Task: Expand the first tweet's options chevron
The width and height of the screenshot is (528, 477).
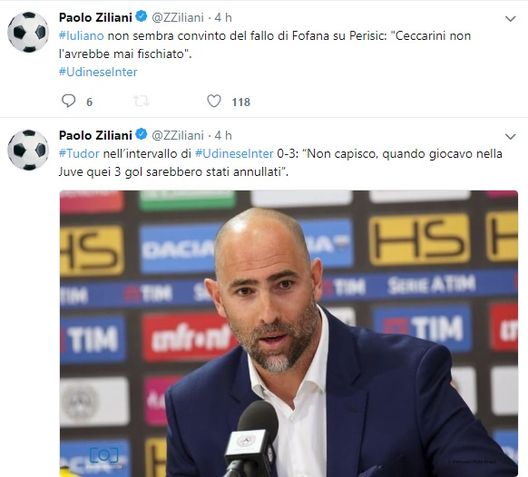Action: pos(510,19)
